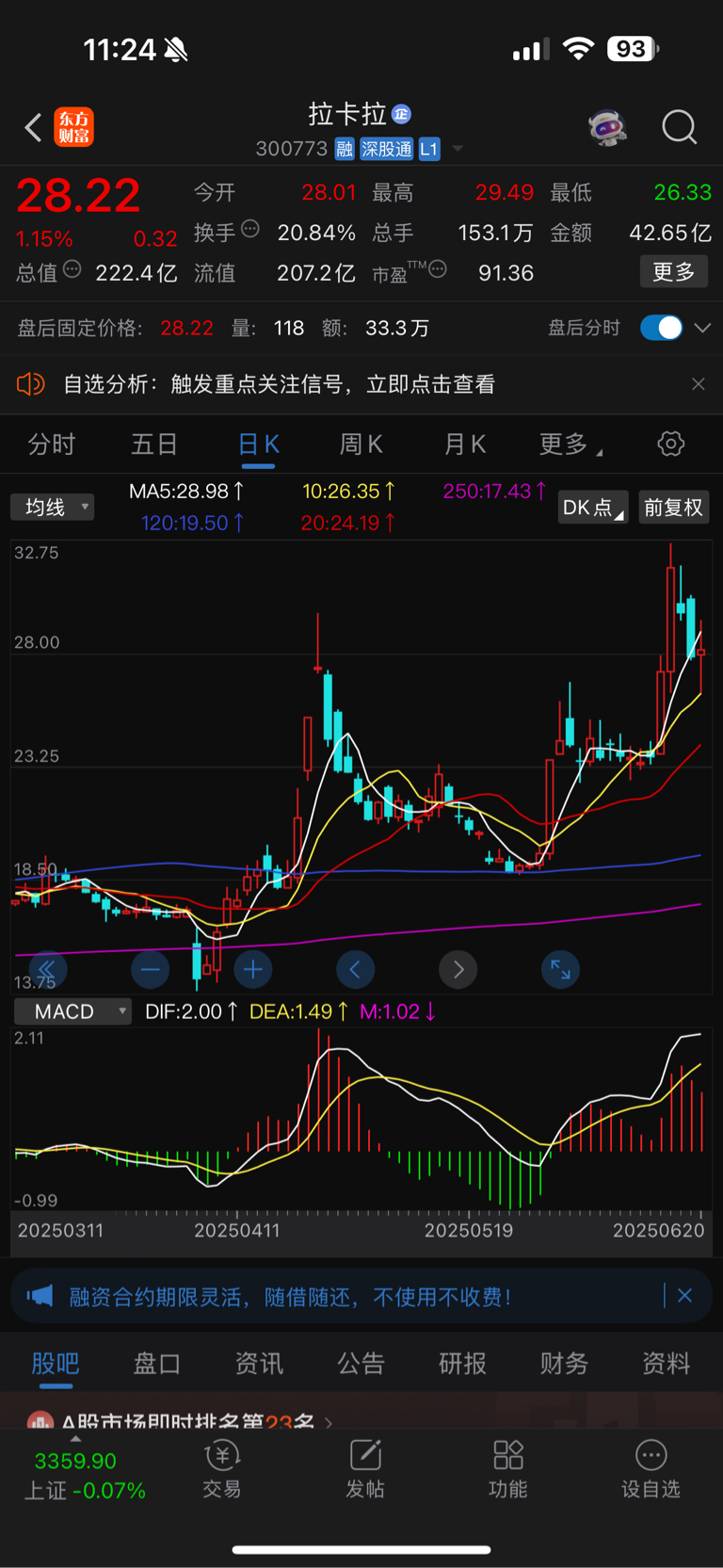
Task: Toggle the 盘后分时 switch
Action: [661, 328]
